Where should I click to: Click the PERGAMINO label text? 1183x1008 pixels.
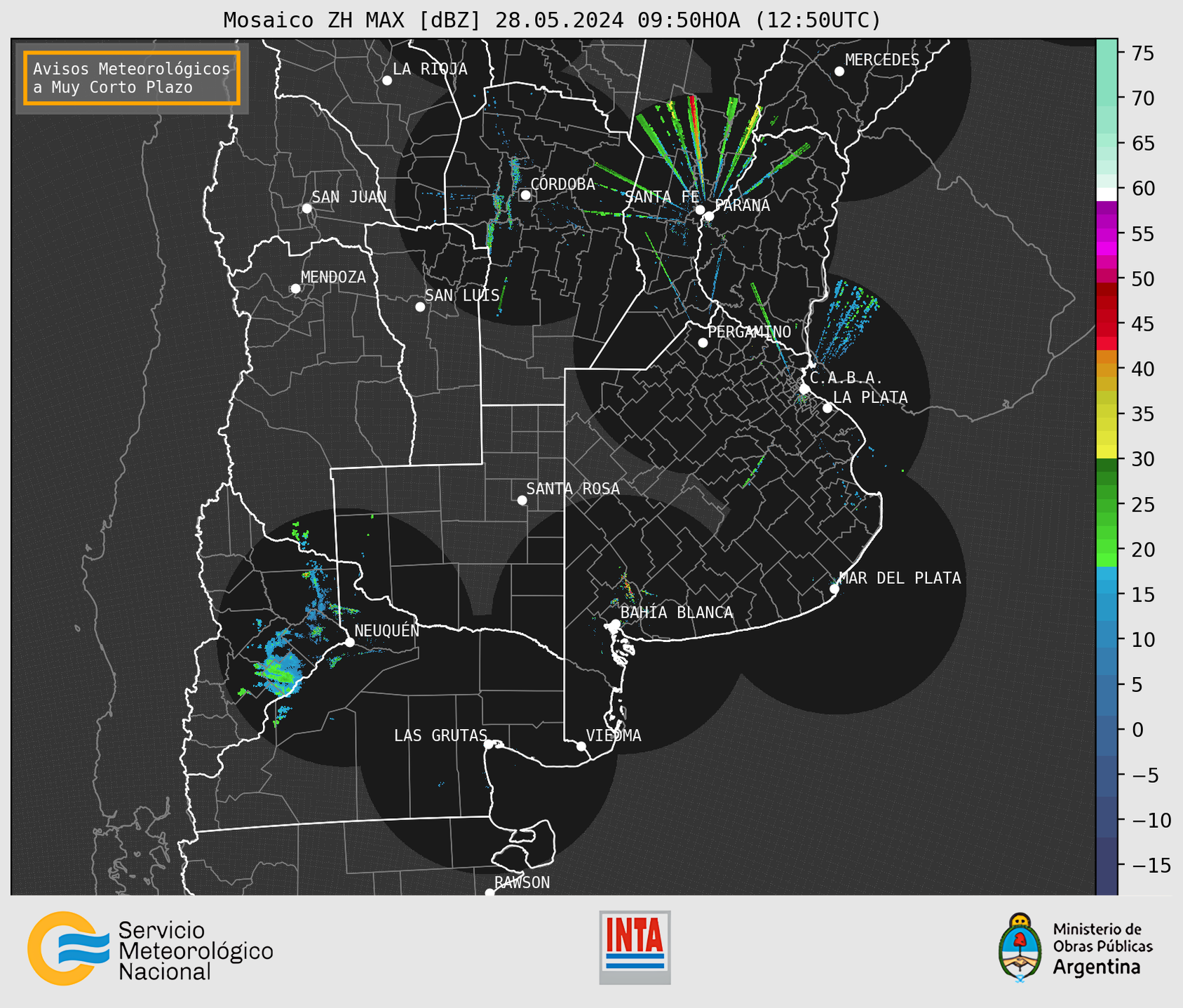750,332
